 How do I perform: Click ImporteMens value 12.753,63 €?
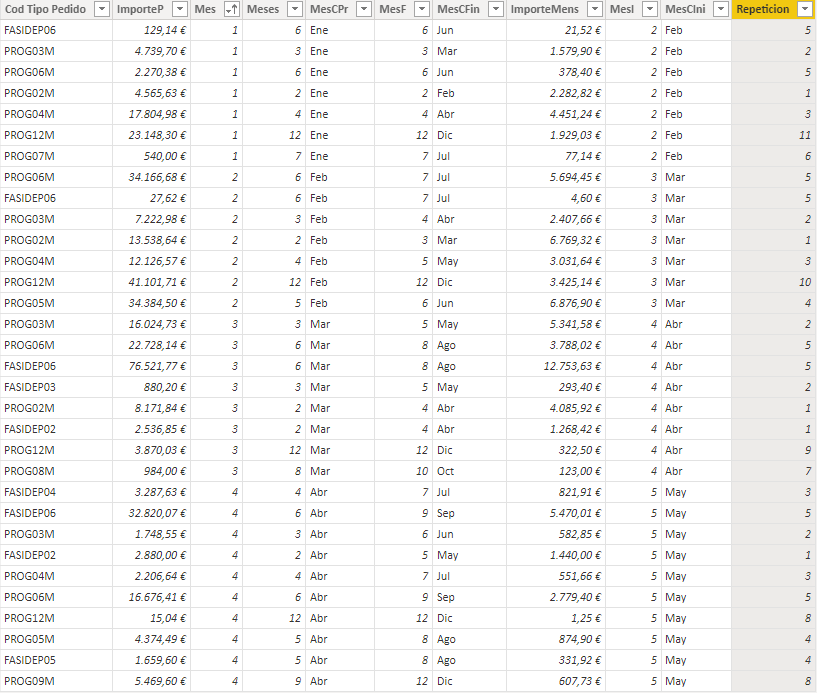556,366
